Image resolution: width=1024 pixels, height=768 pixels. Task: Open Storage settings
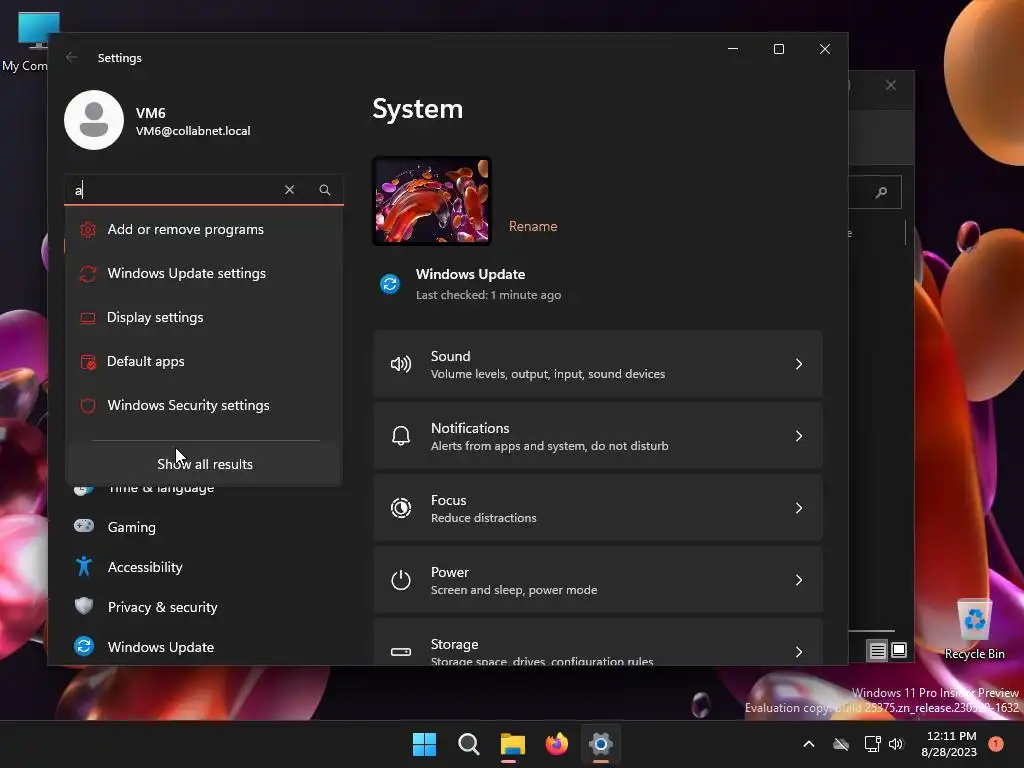coord(598,642)
